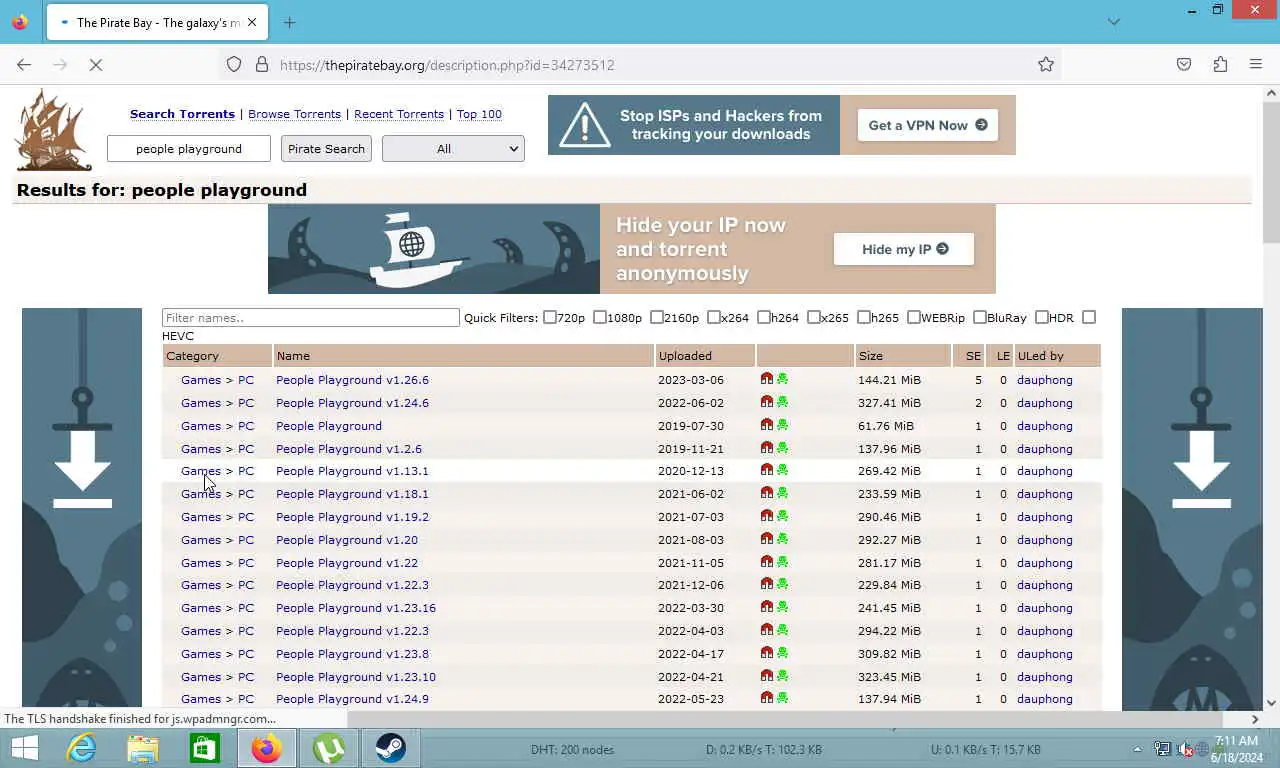Click magnet icon for People Playground v1.13.1

coord(767,470)
